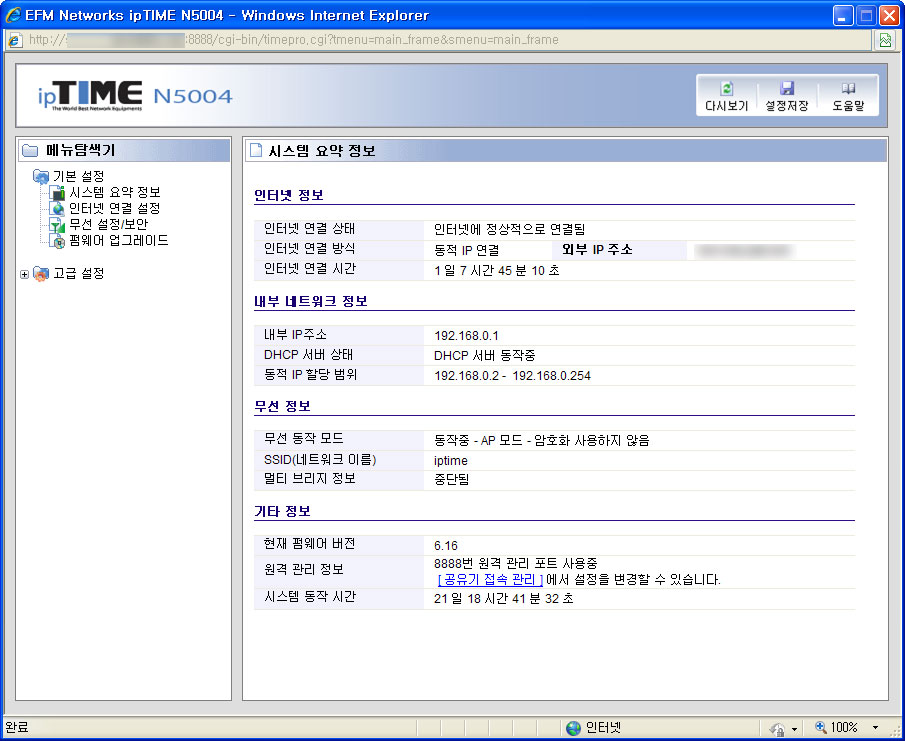Viewport: 905px width, 741px height.
Task: Click the 완료 status bar text
Action: pyautogui.click(x=16, y=728)
